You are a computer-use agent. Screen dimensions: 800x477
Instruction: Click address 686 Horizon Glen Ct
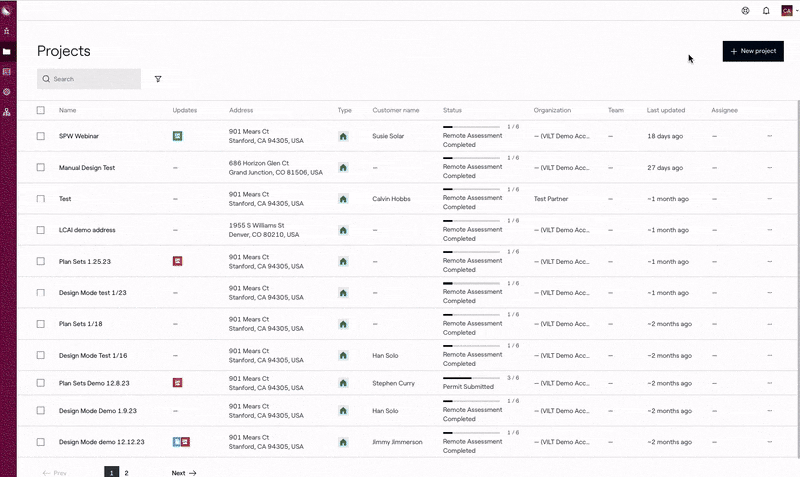point(259,163)
